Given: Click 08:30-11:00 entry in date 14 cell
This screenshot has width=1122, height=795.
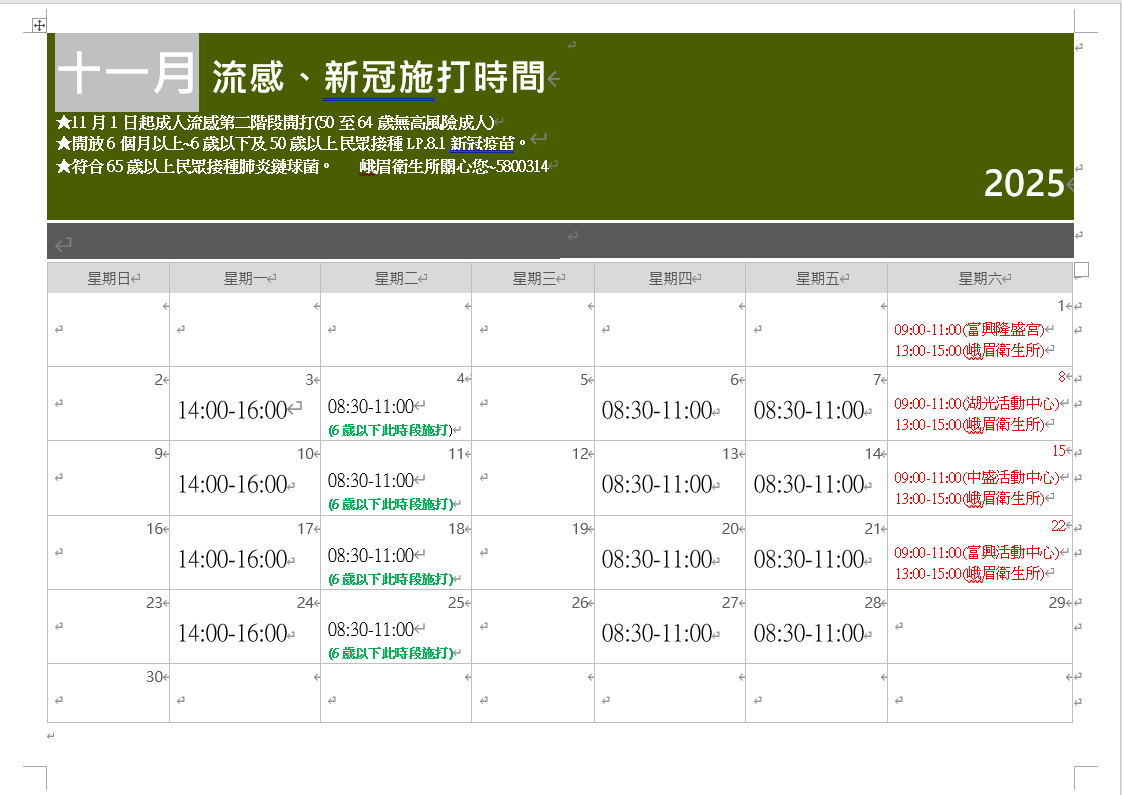Looking at the screenshot, I should pos(808,484).
